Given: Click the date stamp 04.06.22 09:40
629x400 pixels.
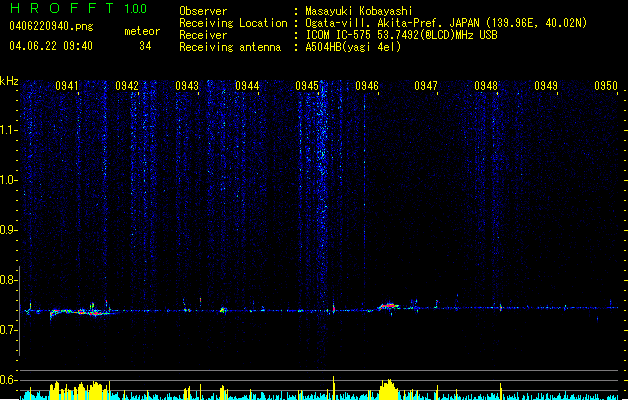Looking at the screenshot, I should tap(51, 46).
